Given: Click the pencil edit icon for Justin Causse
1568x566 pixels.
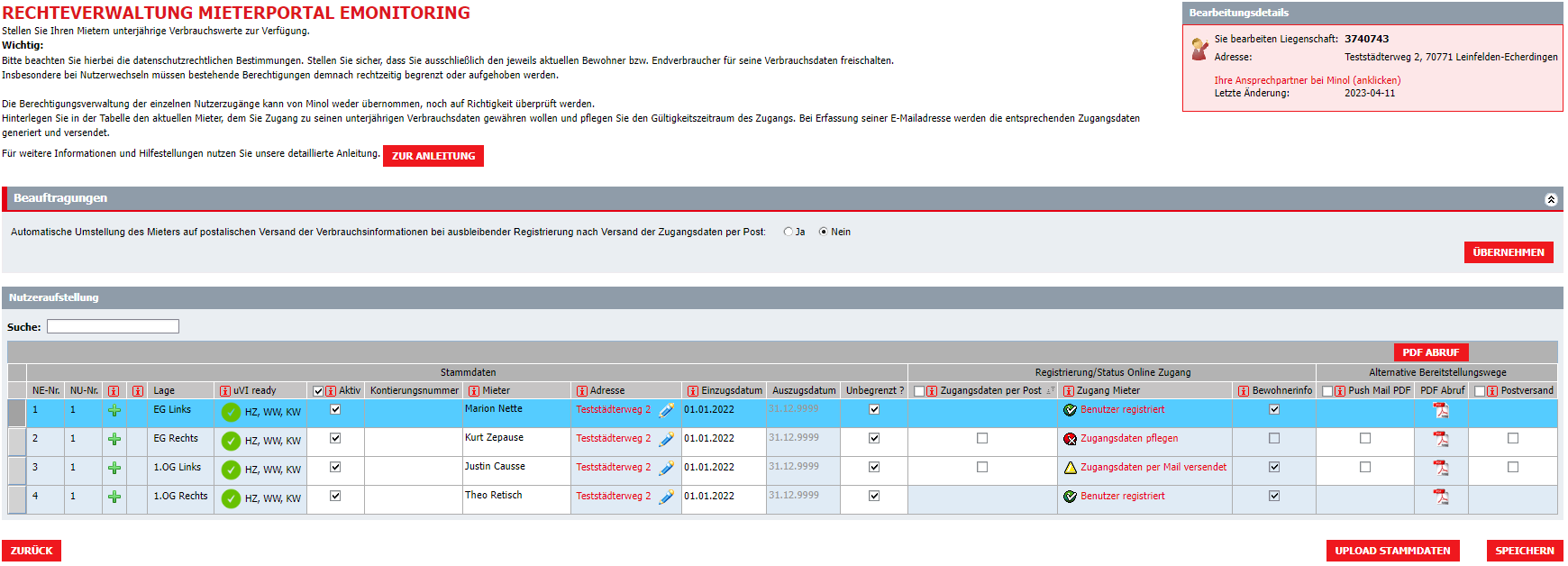Looking at the screenshot, I should click(x=667, y=469).
